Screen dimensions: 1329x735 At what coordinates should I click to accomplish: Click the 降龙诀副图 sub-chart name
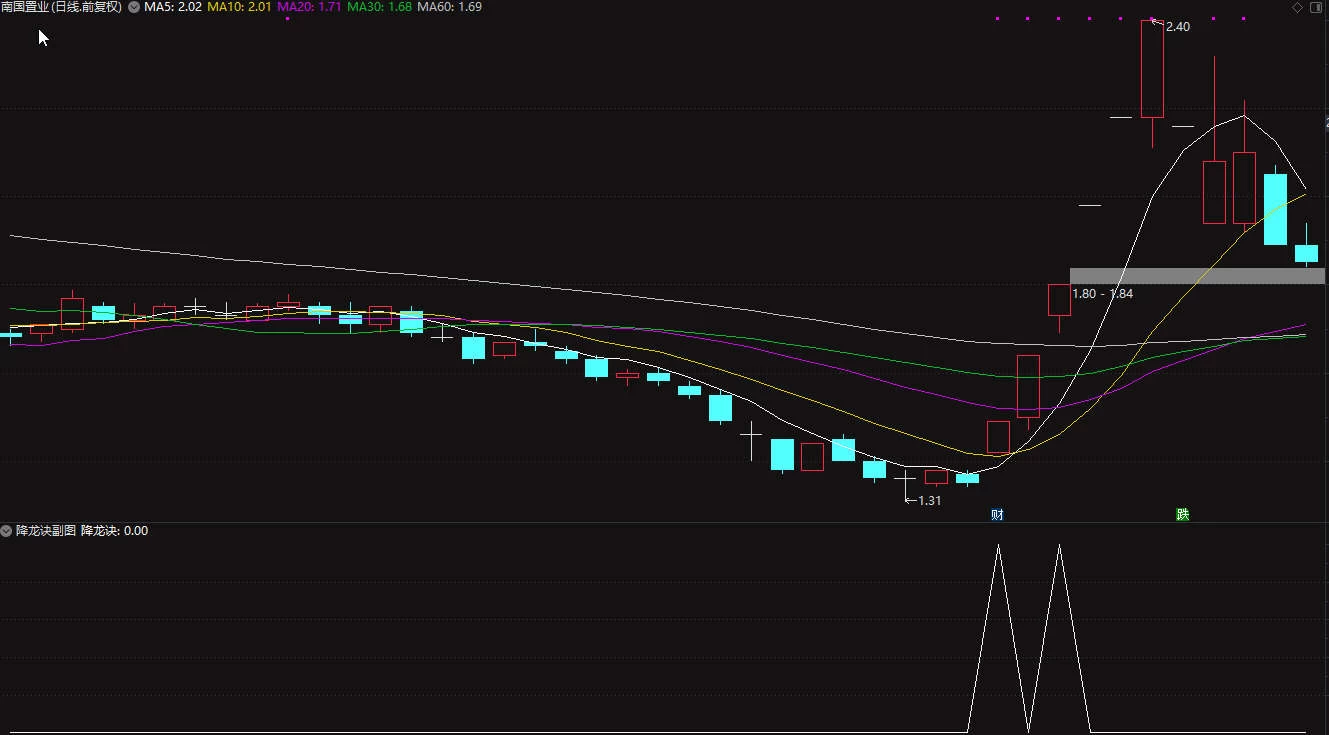[x=46, y=531]
